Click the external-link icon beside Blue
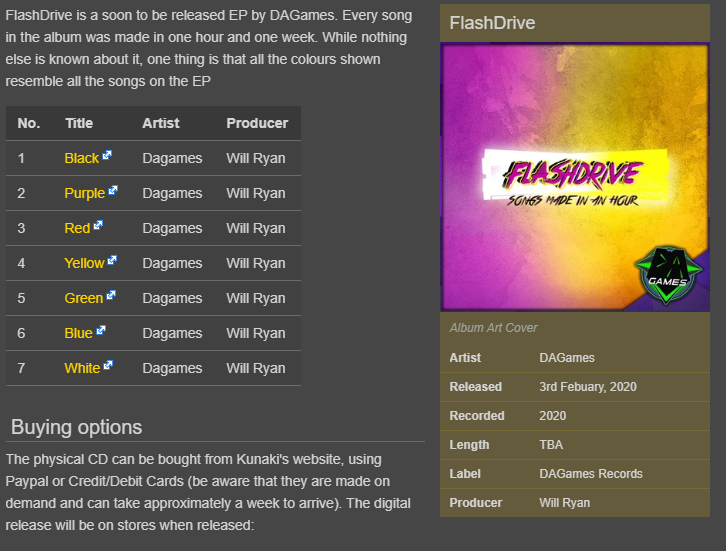 [x=101, y=330]
